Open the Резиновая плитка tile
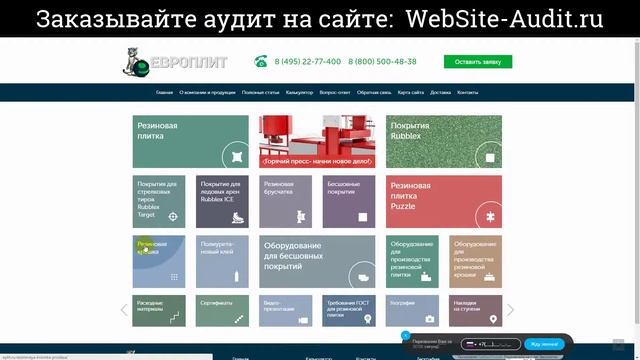Image resolution: width=640 pixels, height=360 pixels. click(191, 141)
